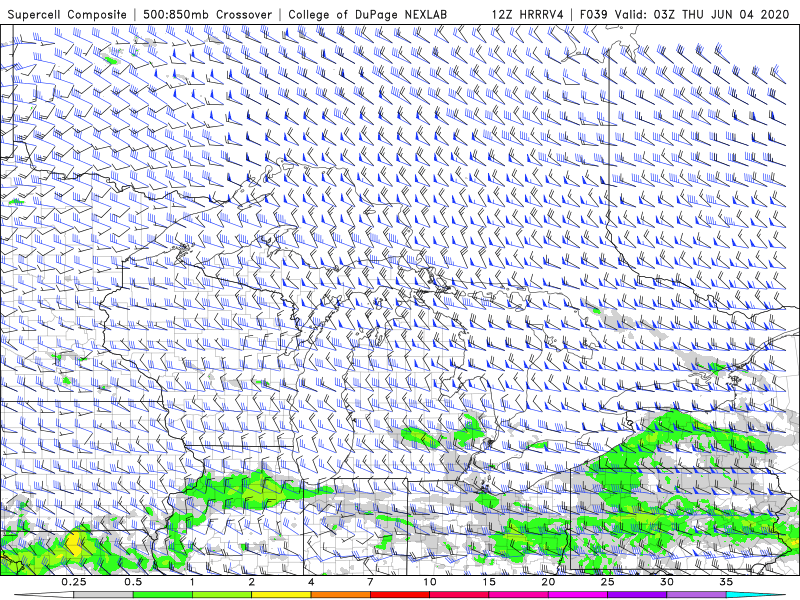
Task: Click the 'Valid: 03Z THU JUN 04 2020' text
Action: click(702, 14)
